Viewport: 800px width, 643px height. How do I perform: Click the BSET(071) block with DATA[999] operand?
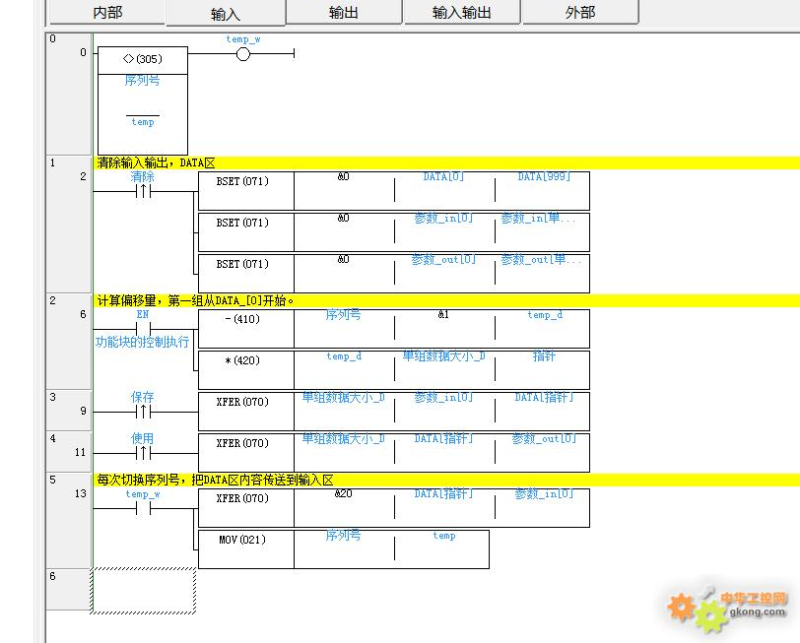243,181
